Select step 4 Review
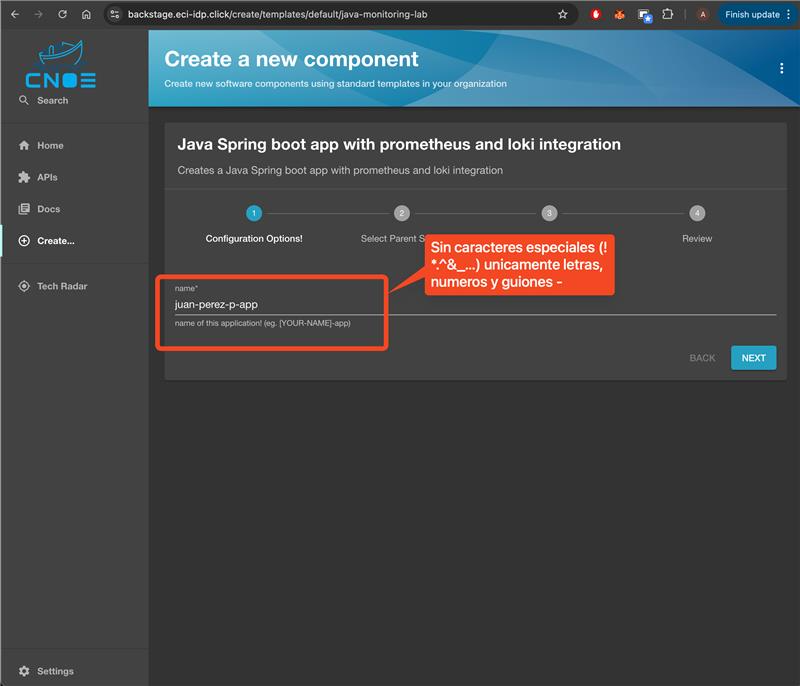Screen dimensions: 800x686 [697, 213]
